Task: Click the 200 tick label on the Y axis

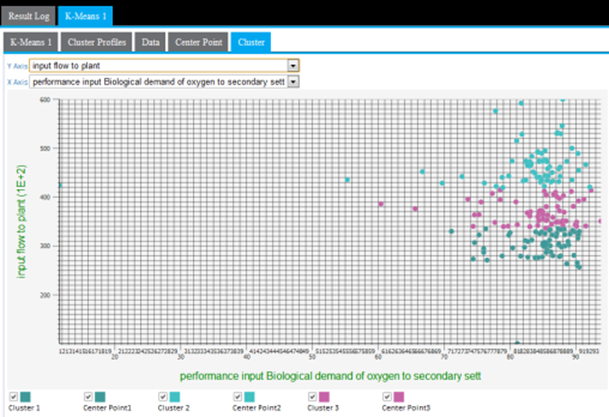Action: [45, 295]
